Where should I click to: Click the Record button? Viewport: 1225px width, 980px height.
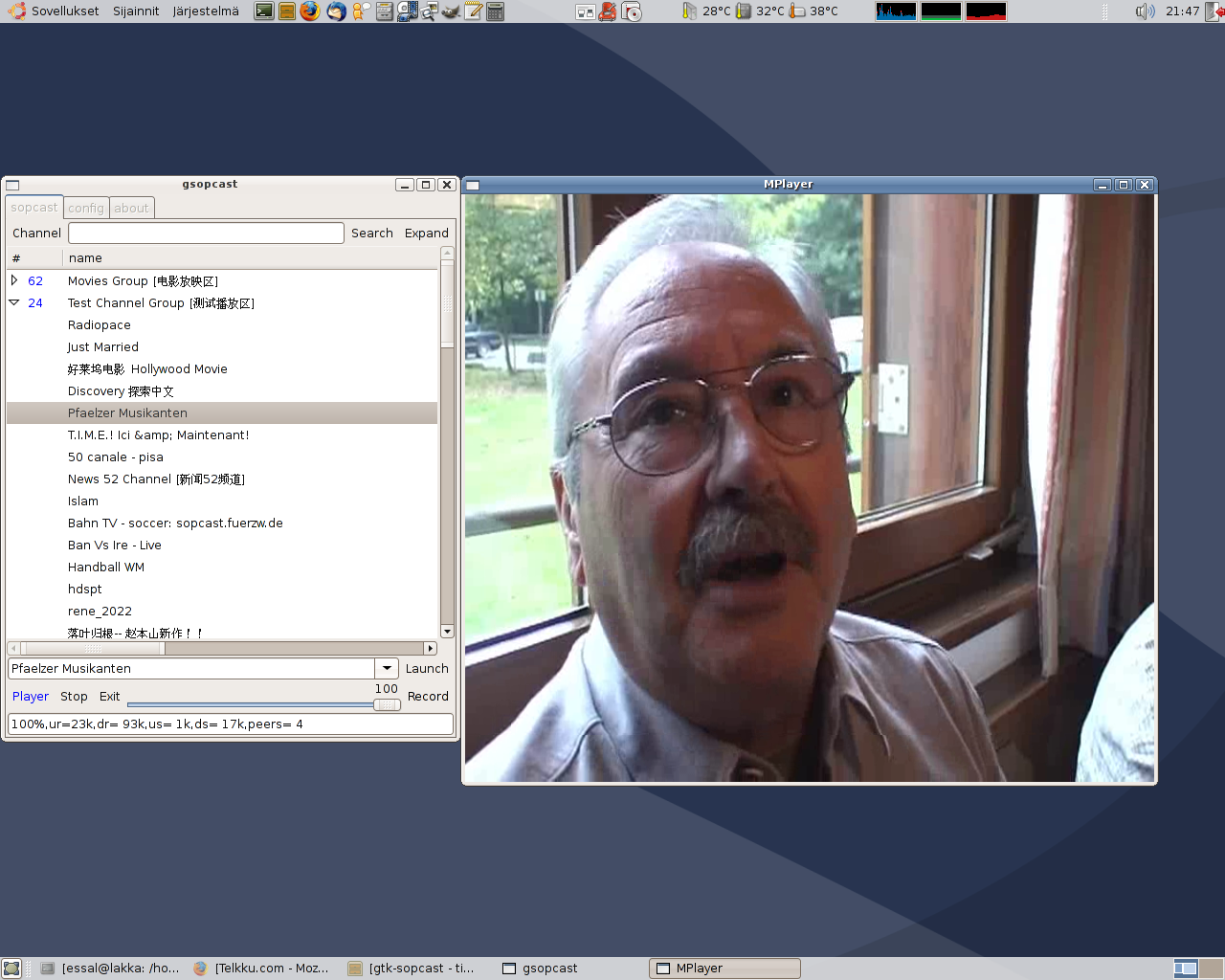pos(428,697)
